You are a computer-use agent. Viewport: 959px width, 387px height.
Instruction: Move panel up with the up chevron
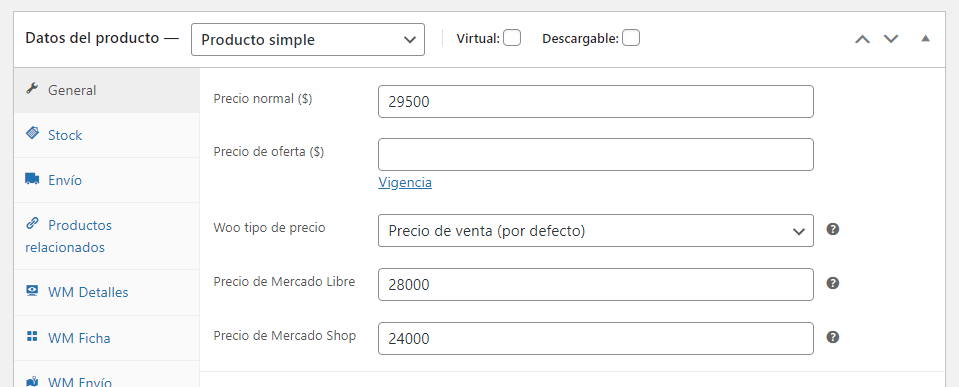[862, 39]
